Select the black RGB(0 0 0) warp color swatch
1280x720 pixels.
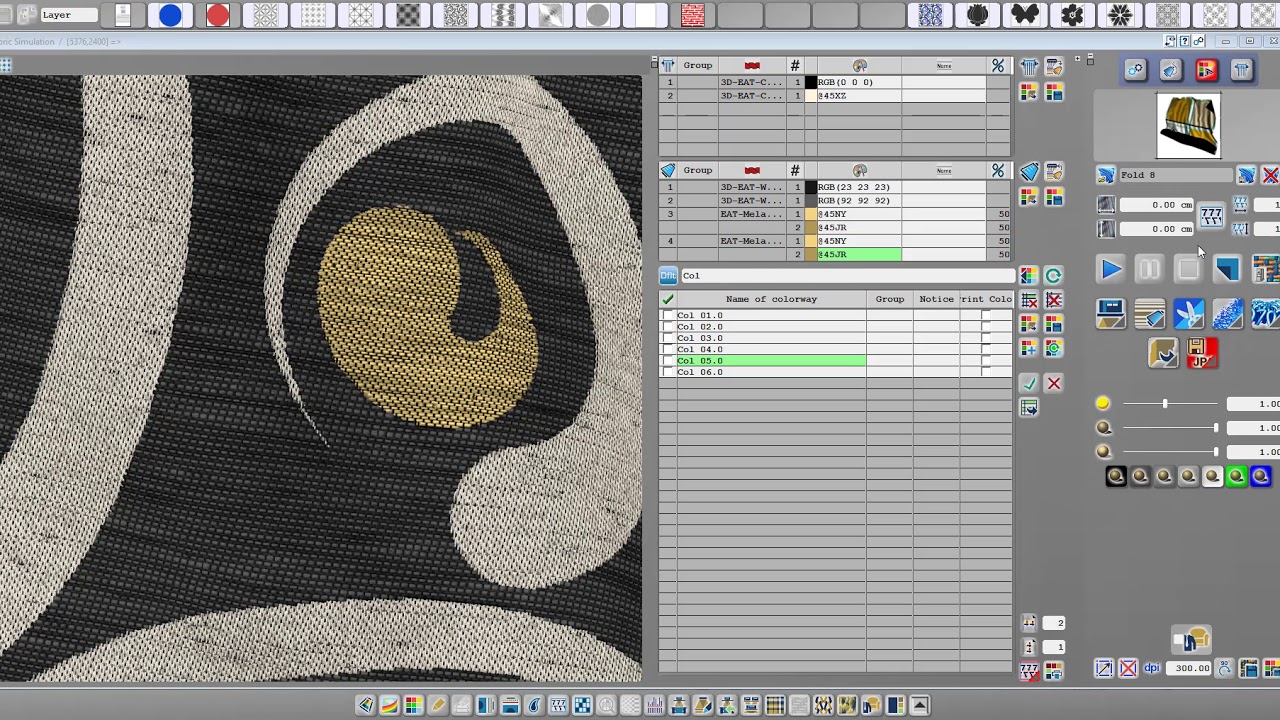(x=810, y=82)
